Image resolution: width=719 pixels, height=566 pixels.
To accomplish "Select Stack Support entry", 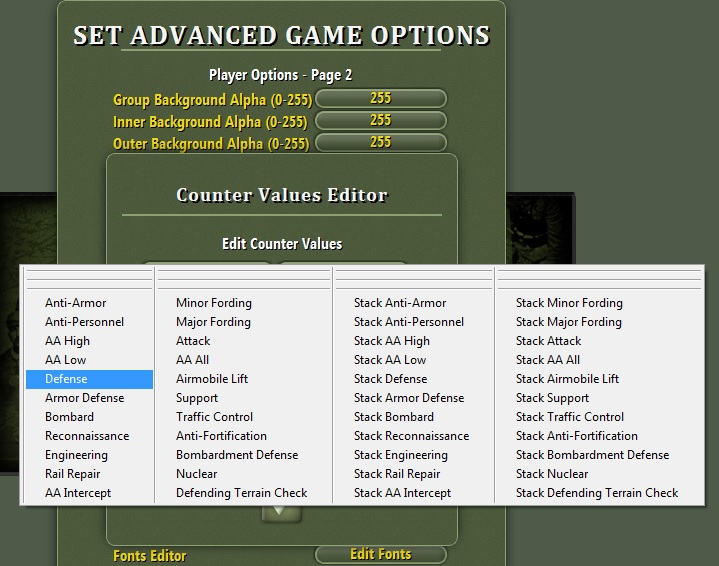I will [x=599, y=398].
